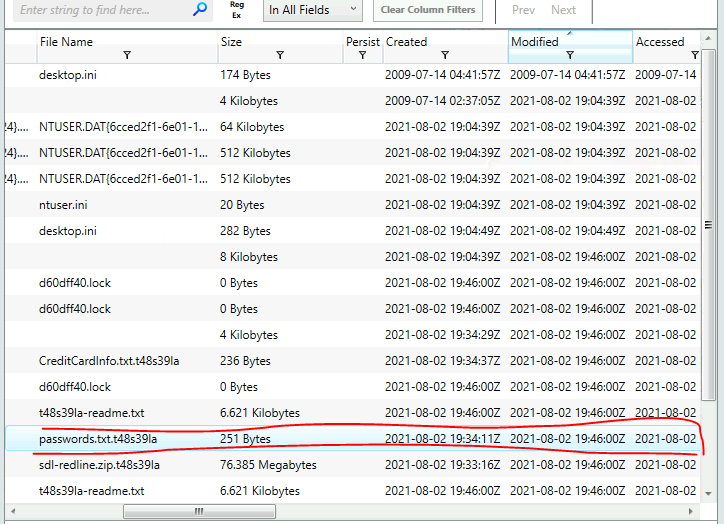Sort by the Persist column header
Image resolution: width=724 pixels, height=524 pixels.
tap(362, 42)
